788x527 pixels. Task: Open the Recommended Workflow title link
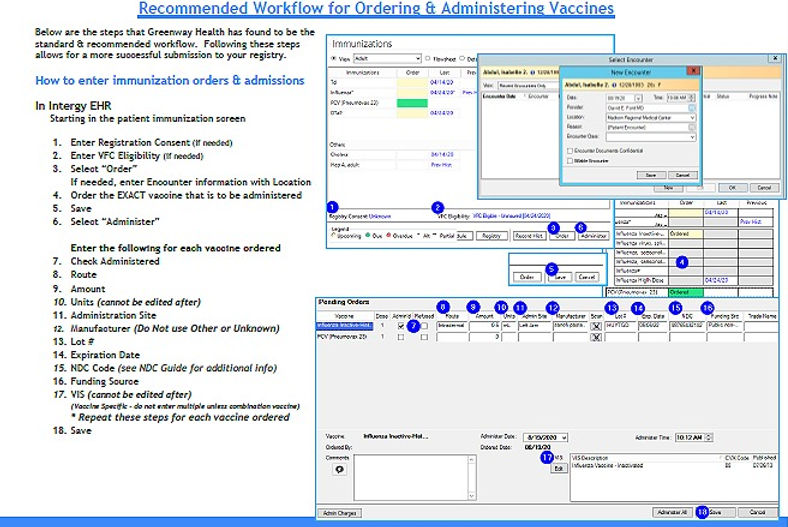376,9
